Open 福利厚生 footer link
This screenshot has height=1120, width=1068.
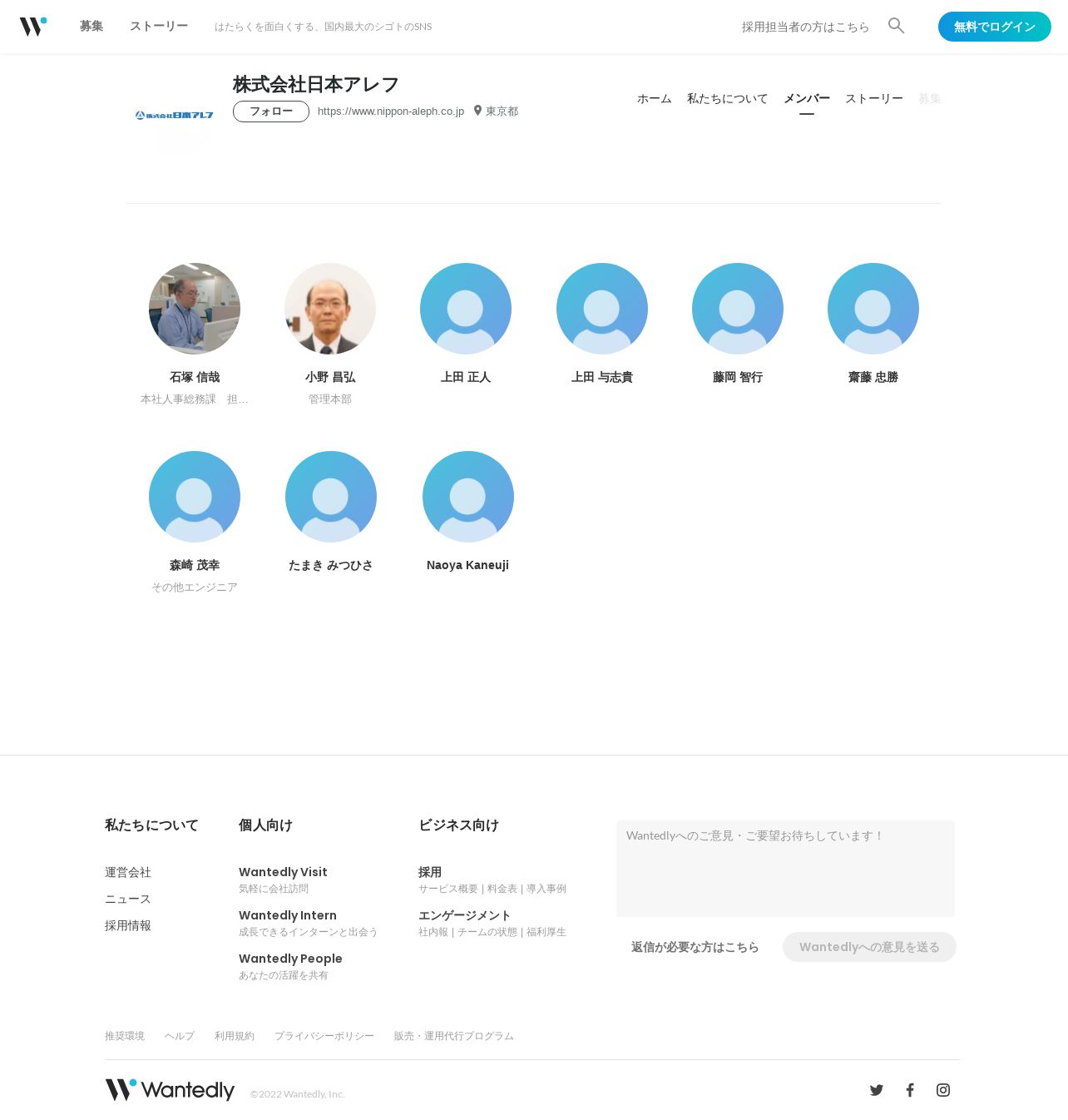(546, 932)
